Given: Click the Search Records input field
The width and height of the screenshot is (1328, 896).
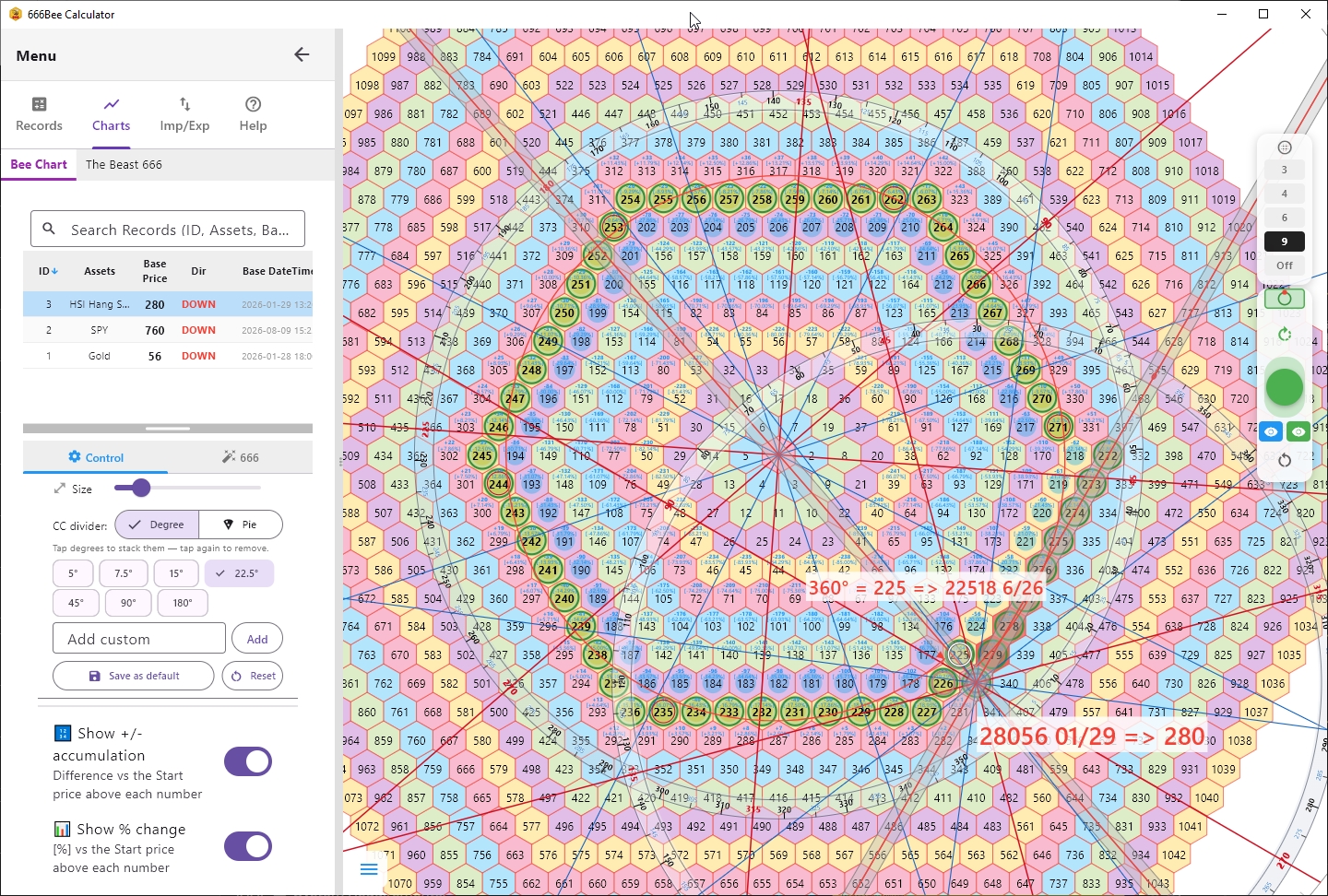Looking at the screenshot, I should pyautogui.click(x=168, y=230).
